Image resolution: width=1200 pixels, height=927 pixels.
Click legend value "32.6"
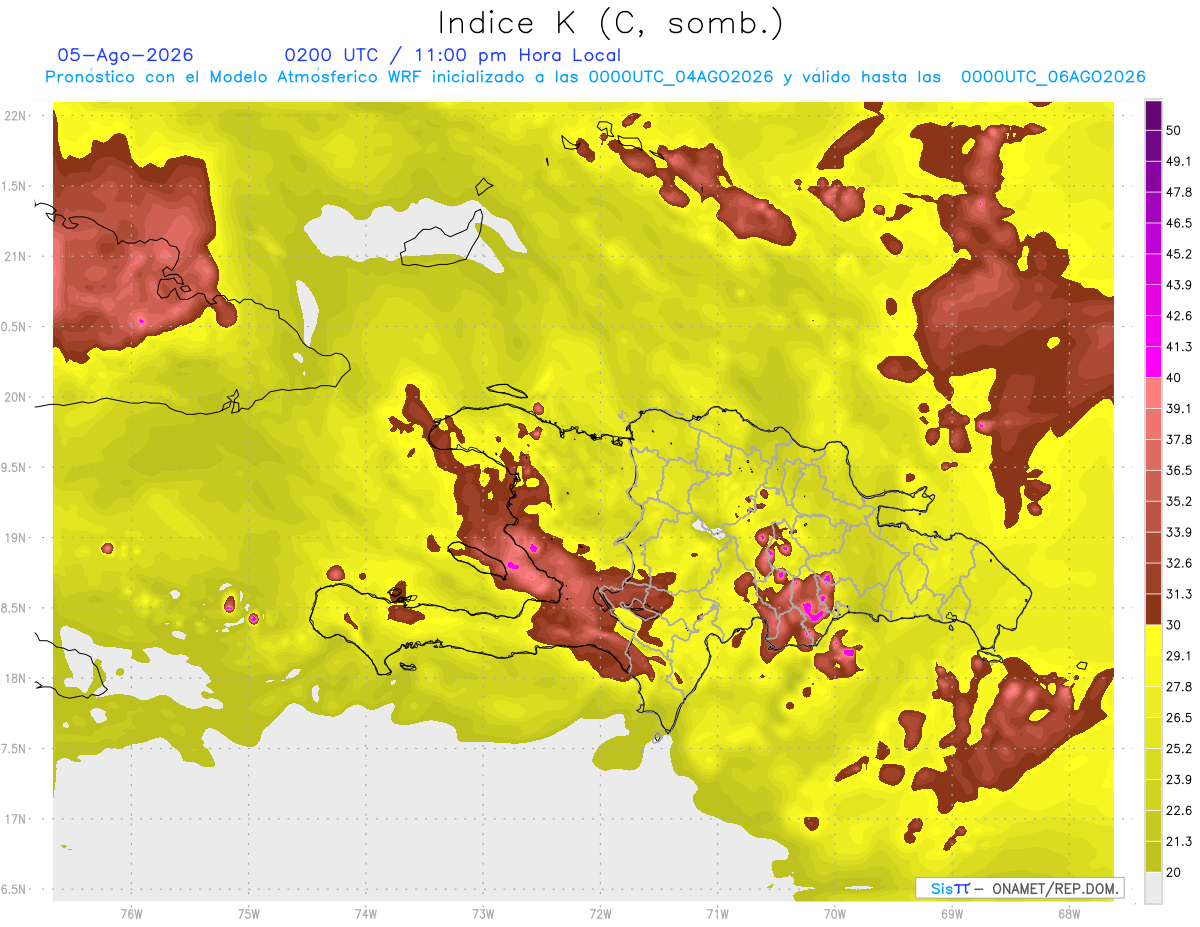(x=1178, y=563)
